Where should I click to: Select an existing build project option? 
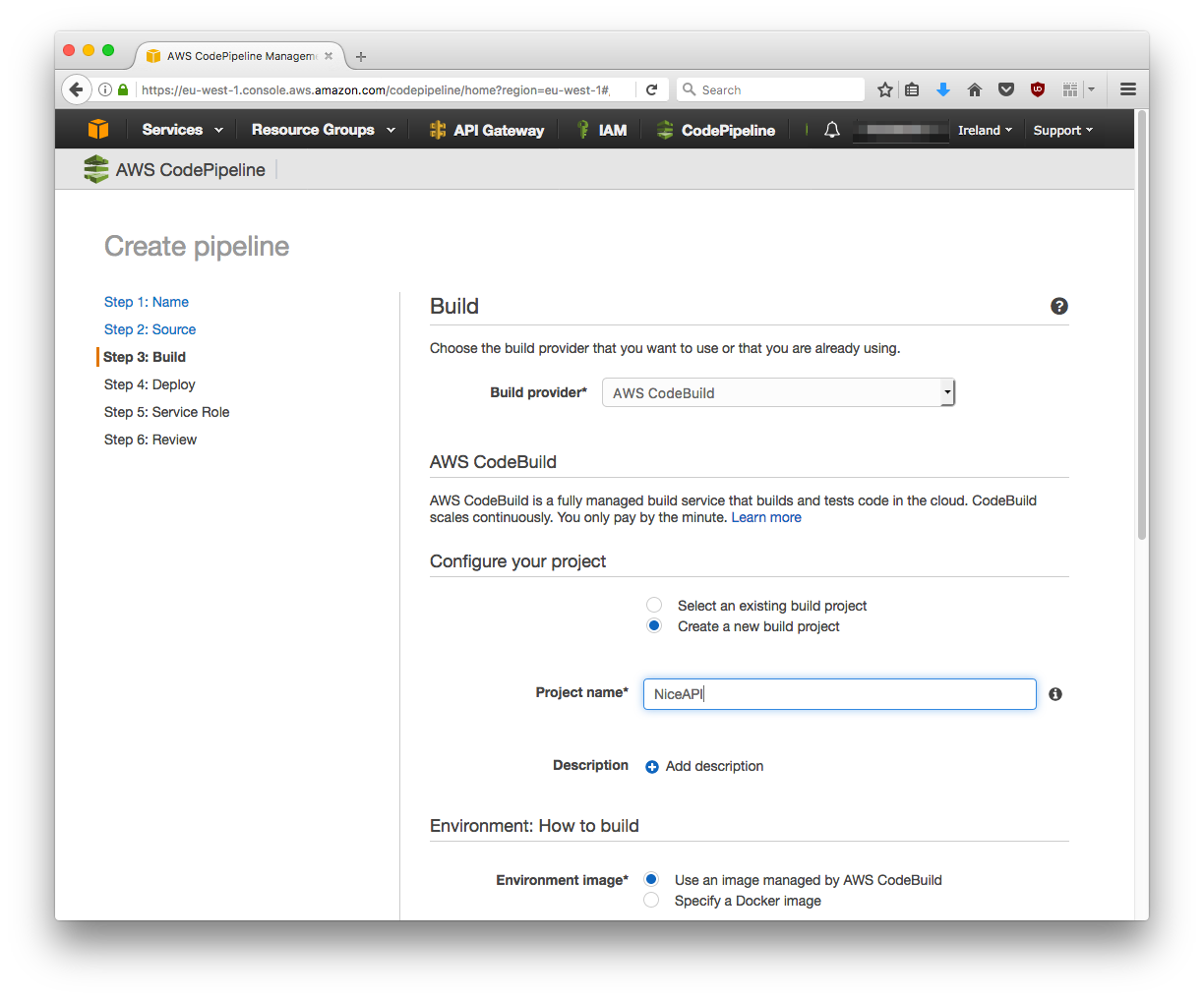click(x=654, y=605)
